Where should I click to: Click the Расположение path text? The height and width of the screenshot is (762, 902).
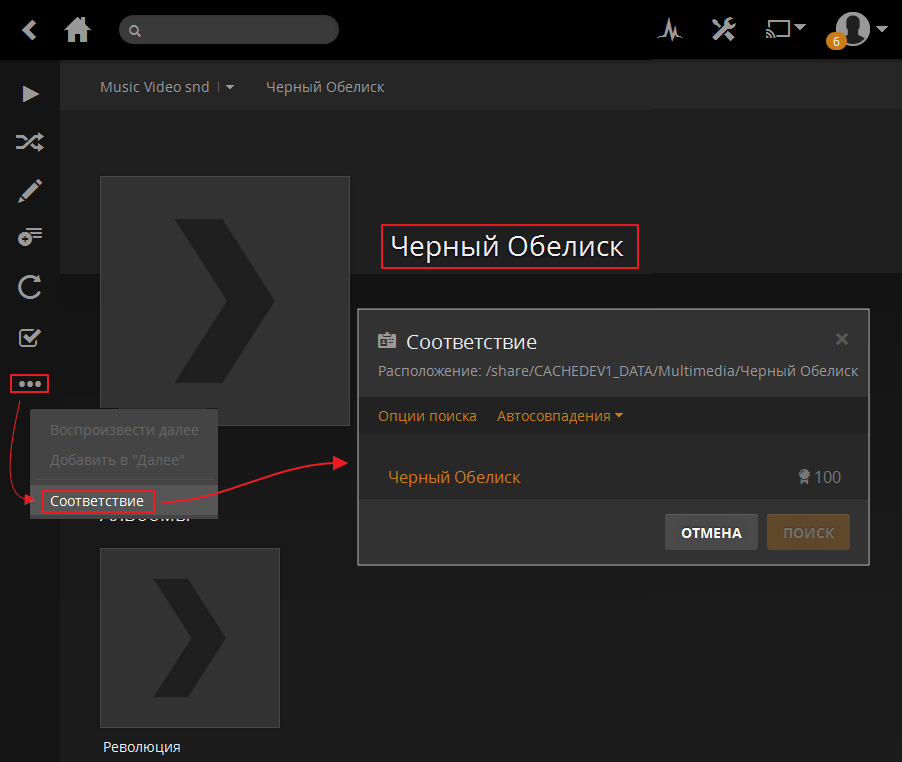pos(618,371)
